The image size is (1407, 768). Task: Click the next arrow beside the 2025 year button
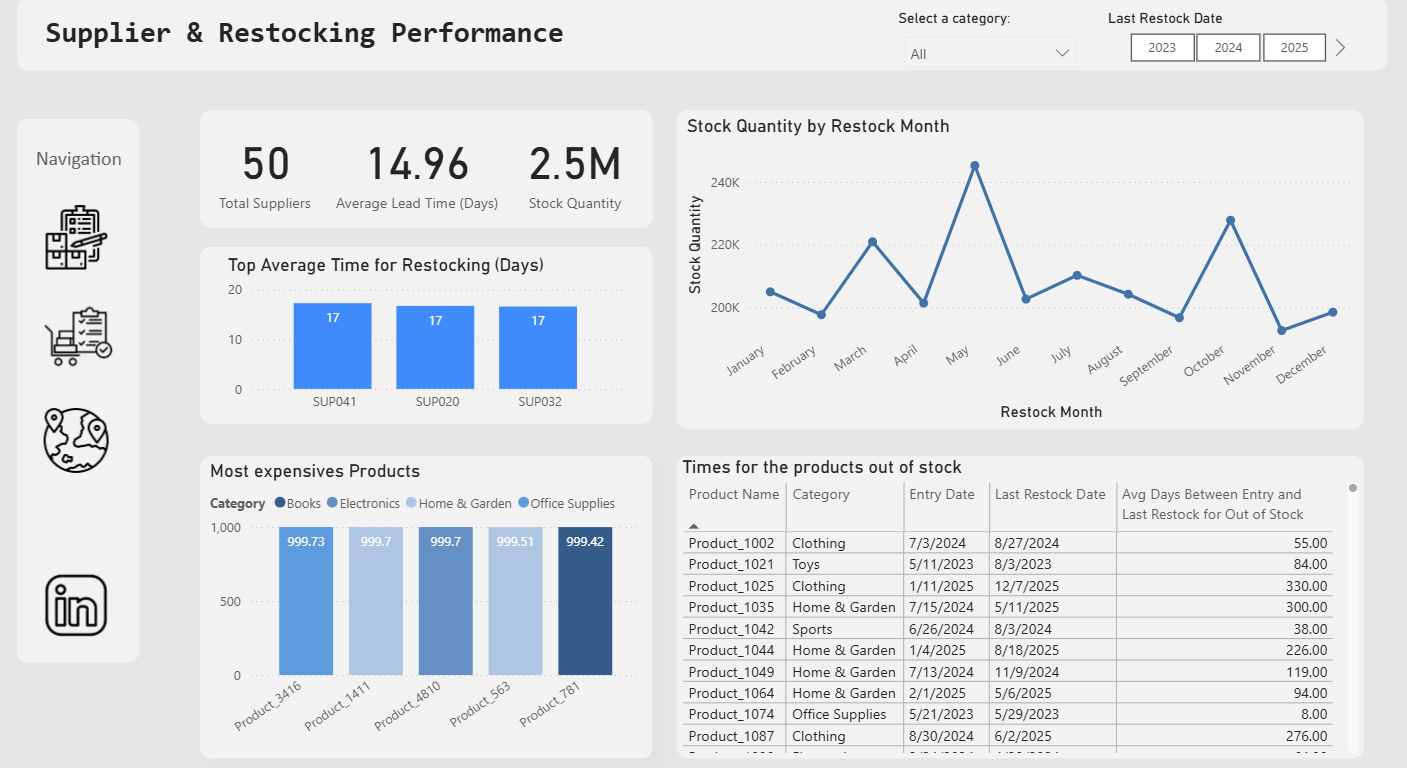(x=1341, y=47)
